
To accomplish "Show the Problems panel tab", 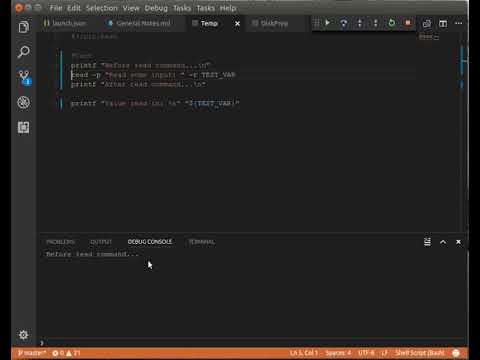I will [x=60, y=242].
